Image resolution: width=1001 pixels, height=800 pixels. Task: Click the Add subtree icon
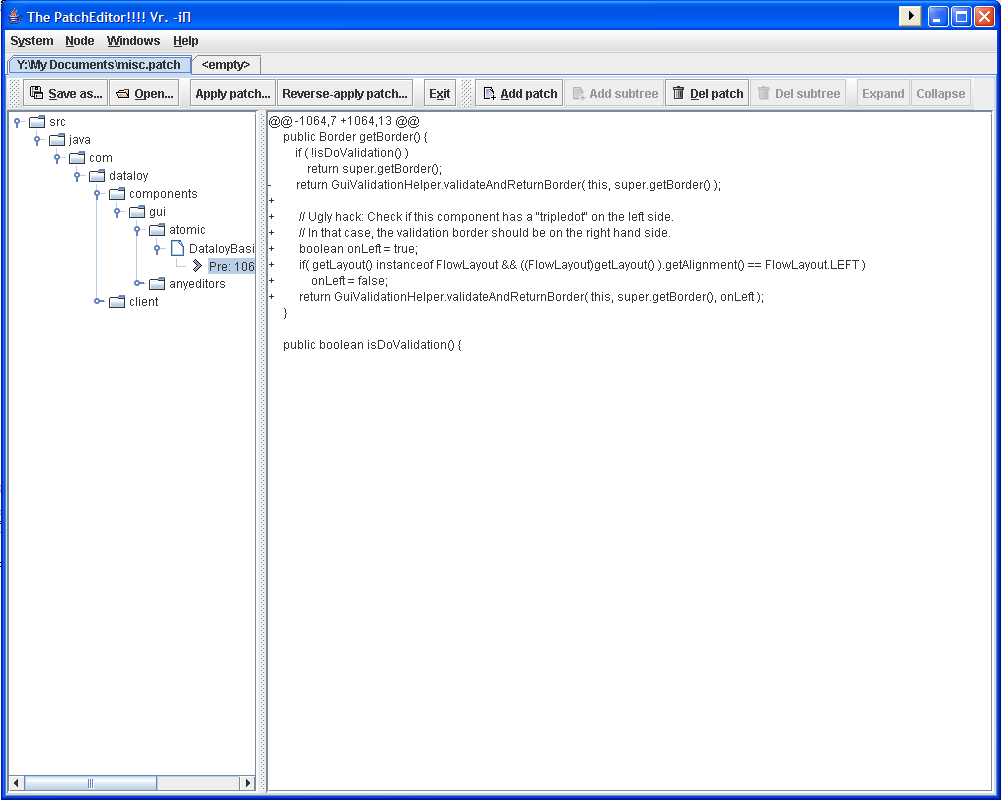(x=578, y=93)
